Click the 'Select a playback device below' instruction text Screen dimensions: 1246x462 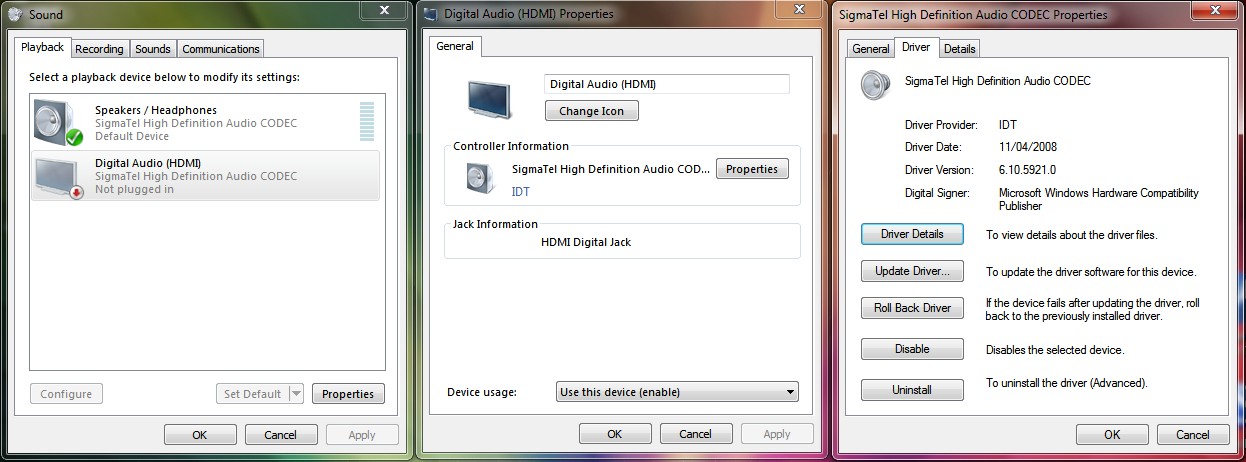164,77
